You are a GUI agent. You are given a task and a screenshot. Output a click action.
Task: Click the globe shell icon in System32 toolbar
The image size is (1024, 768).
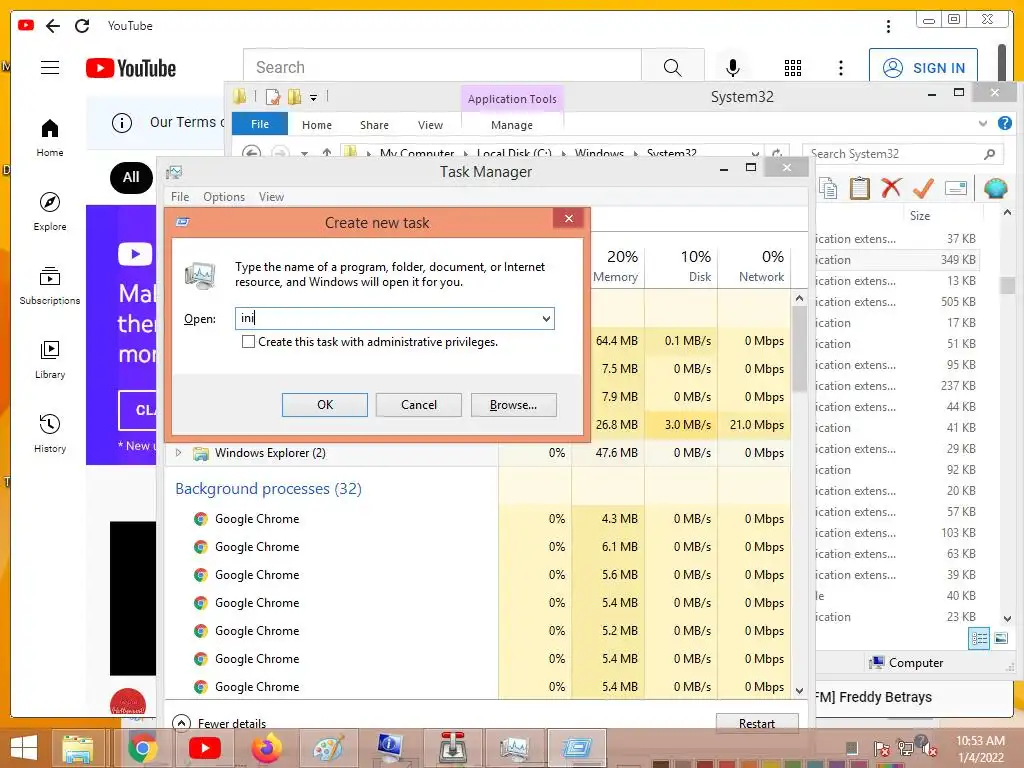pyautogui.click(x=995, y=188)
